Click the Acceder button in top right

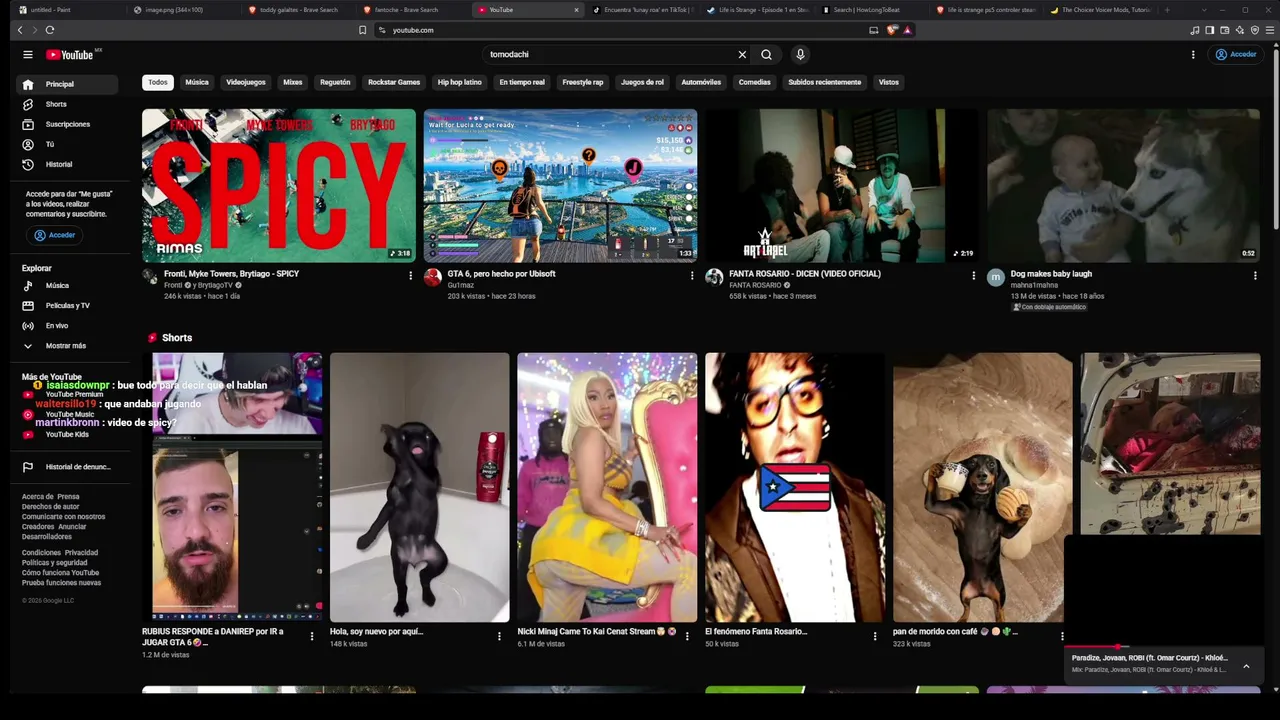(x=1236, y=55)
